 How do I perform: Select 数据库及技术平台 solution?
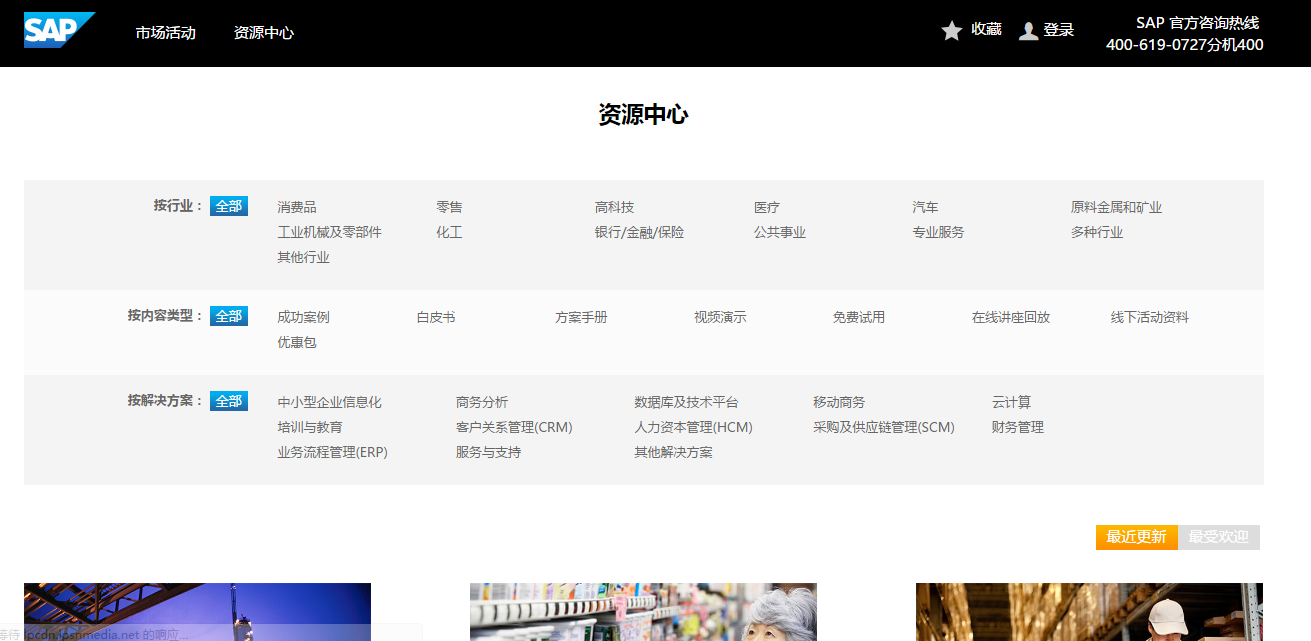pos(686,403)
